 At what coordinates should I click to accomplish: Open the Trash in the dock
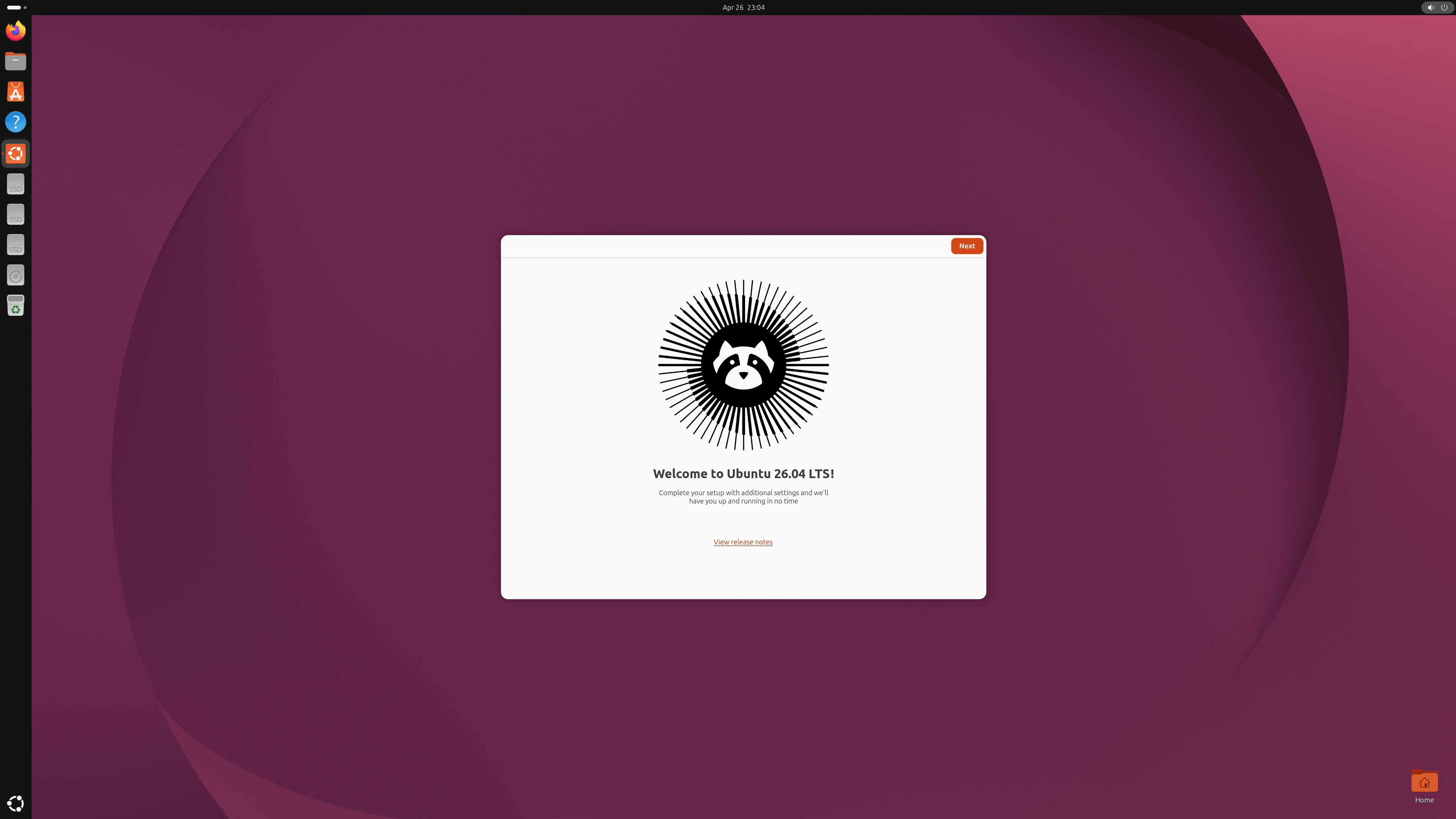coord(15,306)
